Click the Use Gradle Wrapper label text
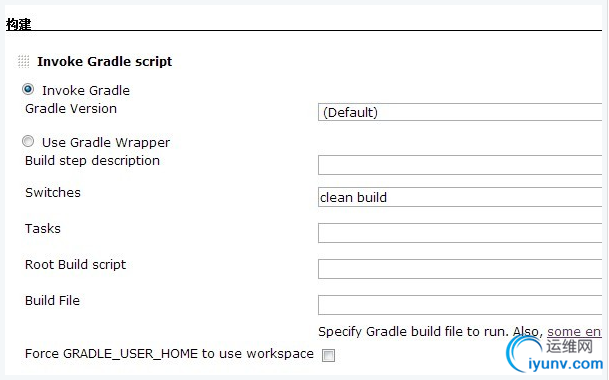 coord(106,143)
